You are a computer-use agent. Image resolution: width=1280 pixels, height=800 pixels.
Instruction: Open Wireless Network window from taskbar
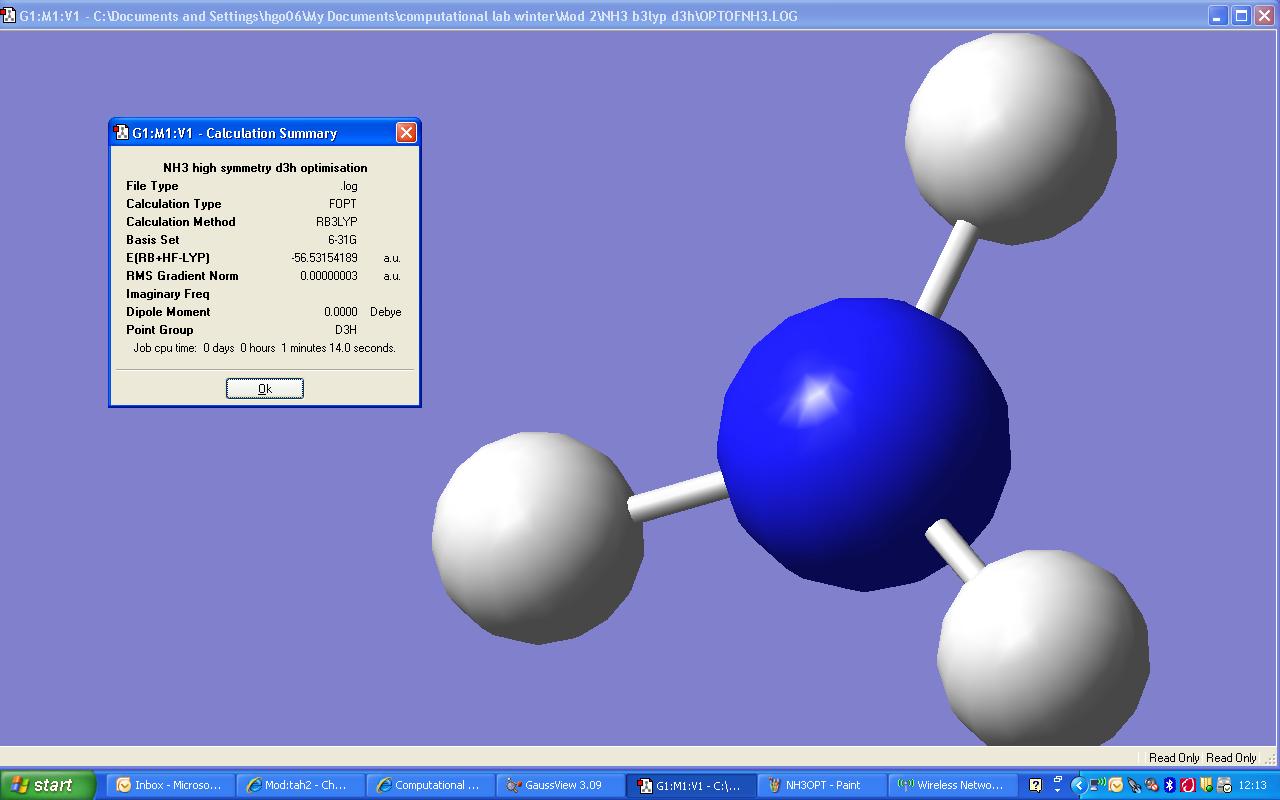point(951,785)
